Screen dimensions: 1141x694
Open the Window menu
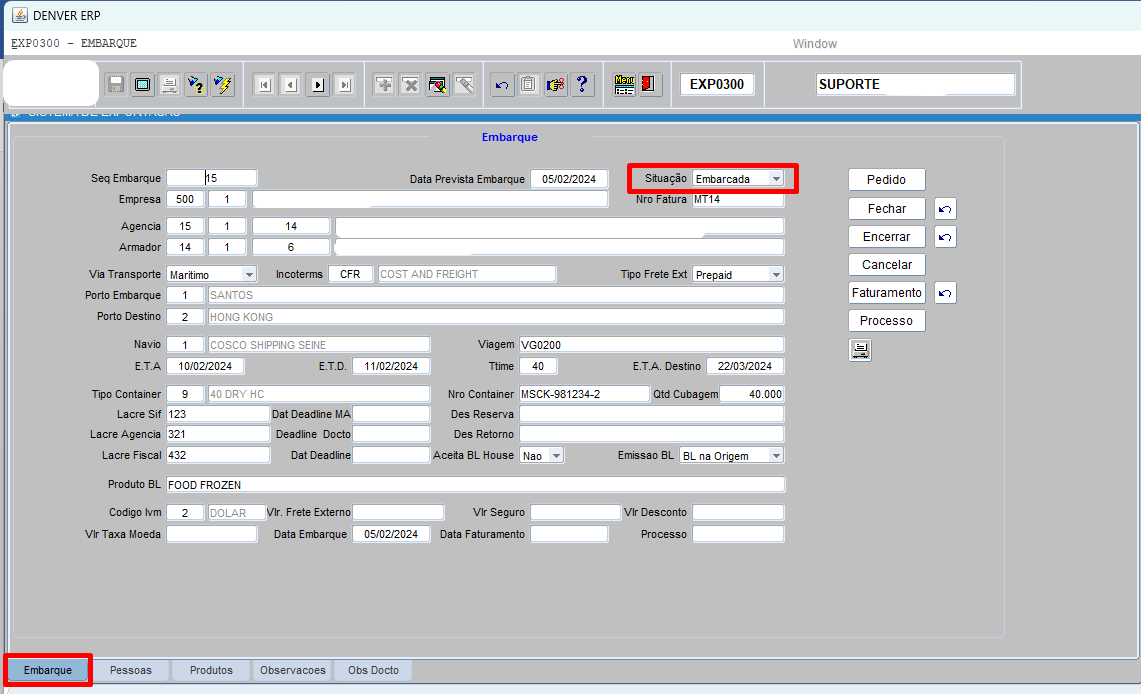click(815, 44)
